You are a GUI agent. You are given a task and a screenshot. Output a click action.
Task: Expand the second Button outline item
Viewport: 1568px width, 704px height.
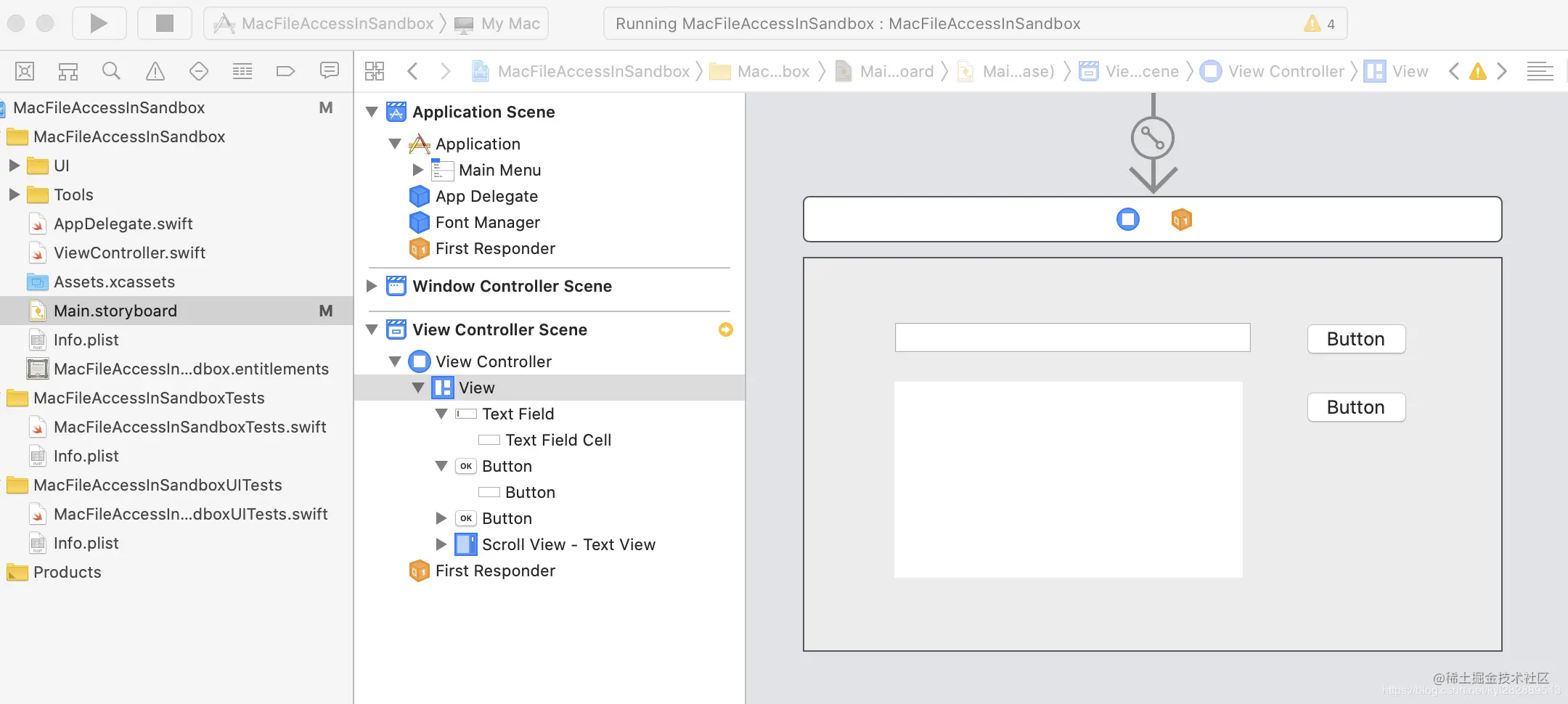(441, 518)
